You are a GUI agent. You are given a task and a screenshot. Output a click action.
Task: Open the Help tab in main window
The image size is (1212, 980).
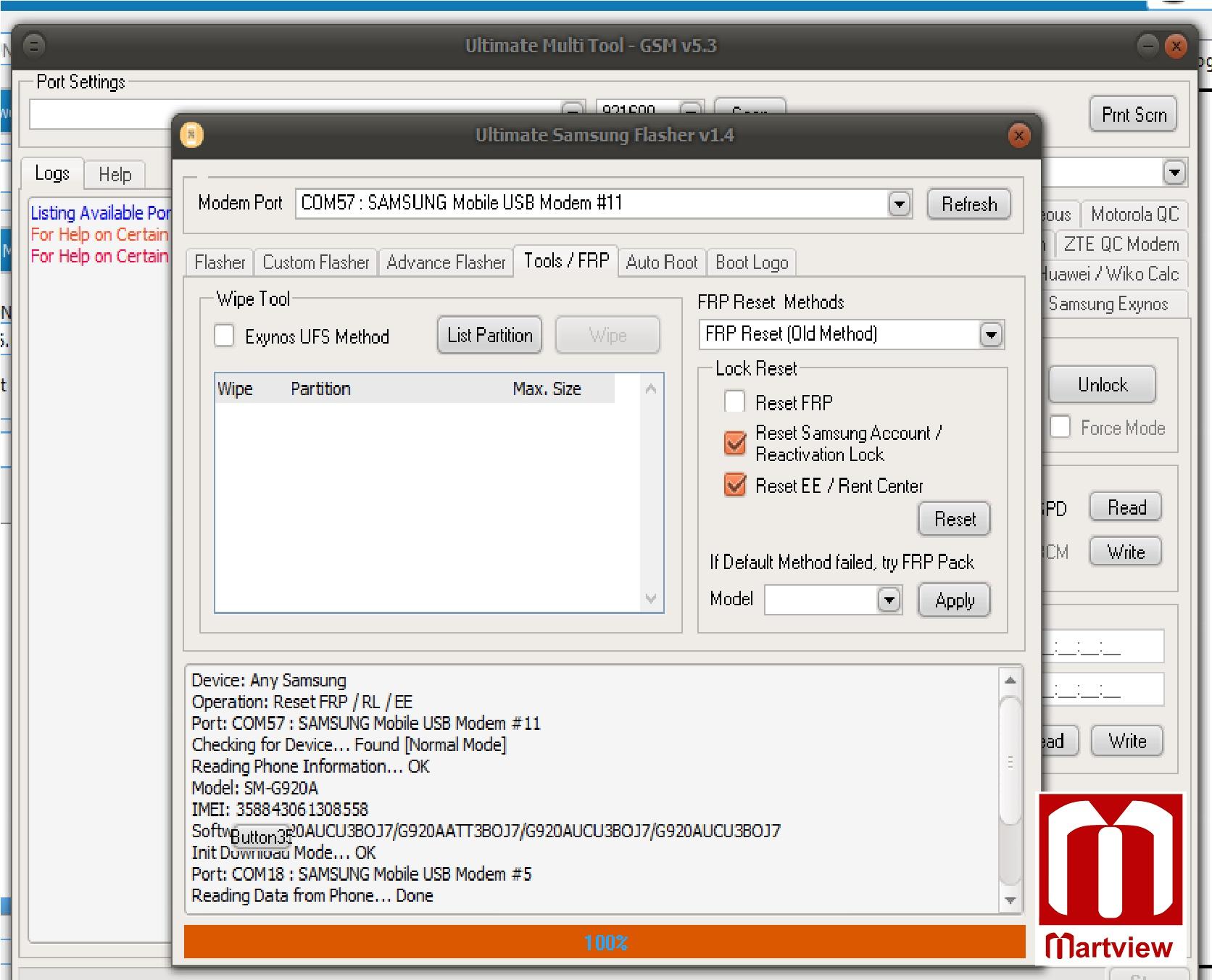pos(115,175)
